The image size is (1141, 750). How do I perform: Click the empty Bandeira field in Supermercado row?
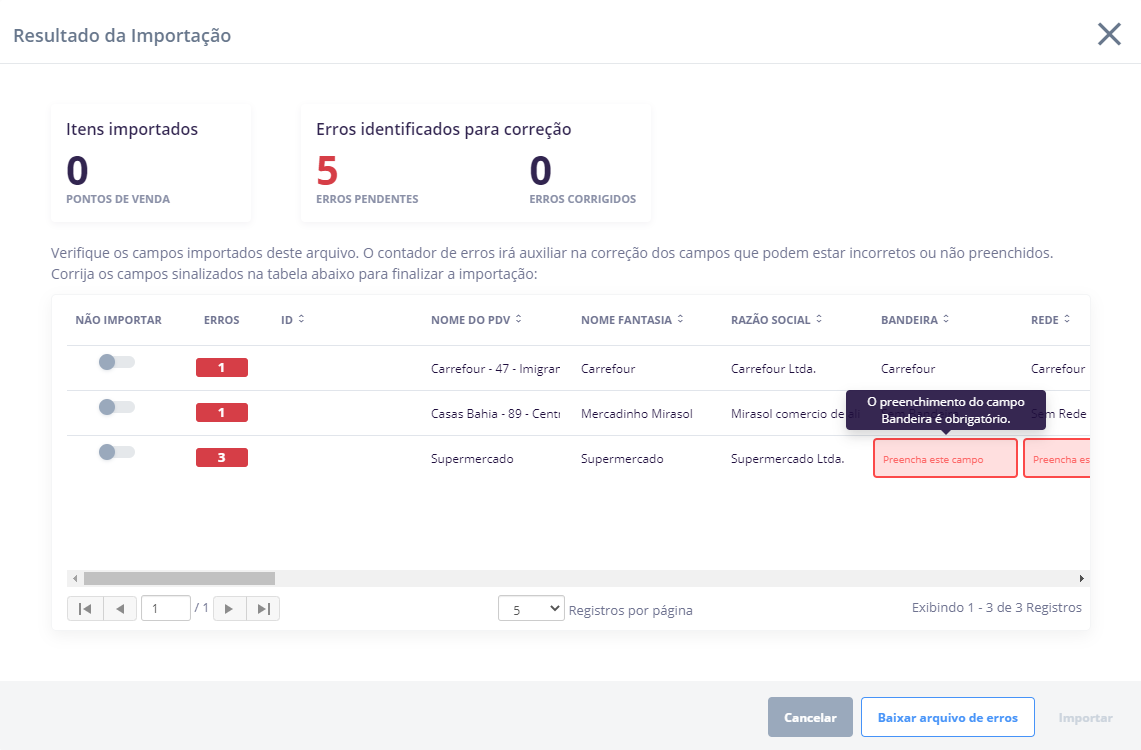click(x=945, y=459)
